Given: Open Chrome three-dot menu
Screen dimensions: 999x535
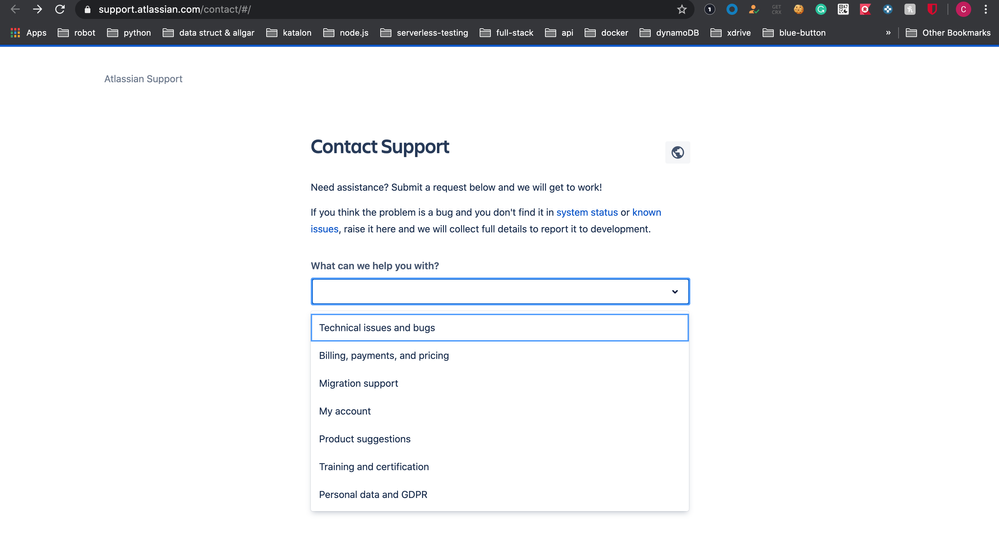Looking at the screenshot, I should (x=986, y=10).
